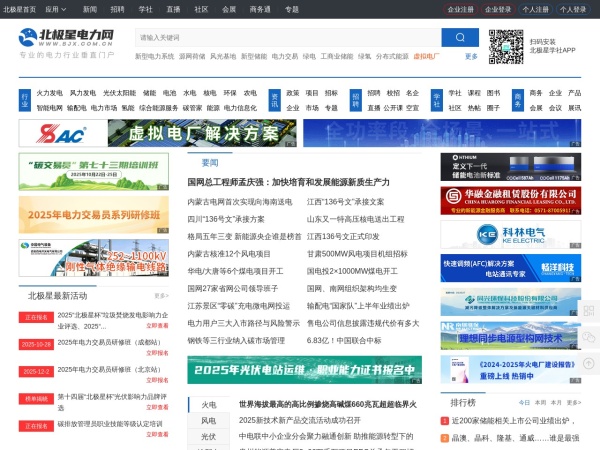
Task: Open 直播 in the top navigation bar
Action: point(173,9)
